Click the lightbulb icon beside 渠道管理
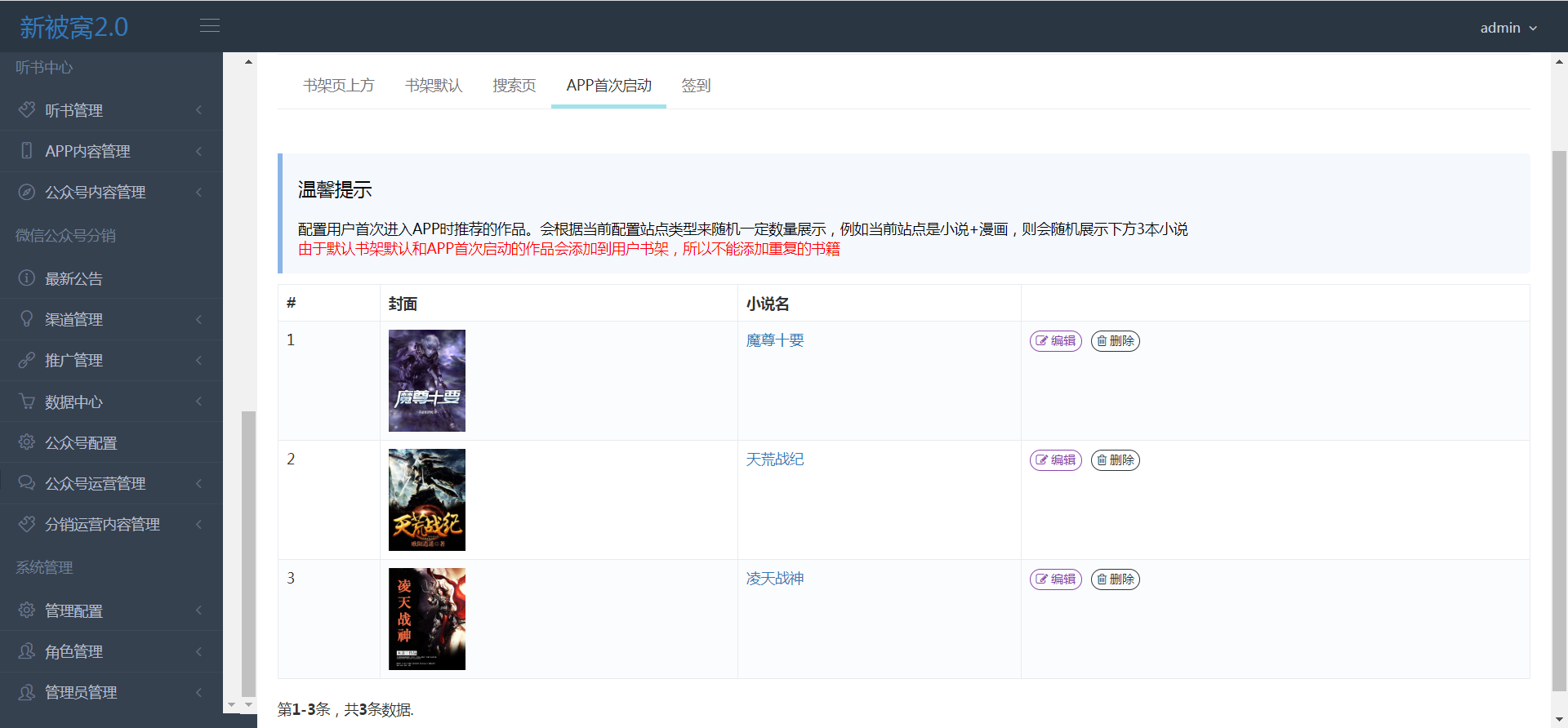 [27, 319]
